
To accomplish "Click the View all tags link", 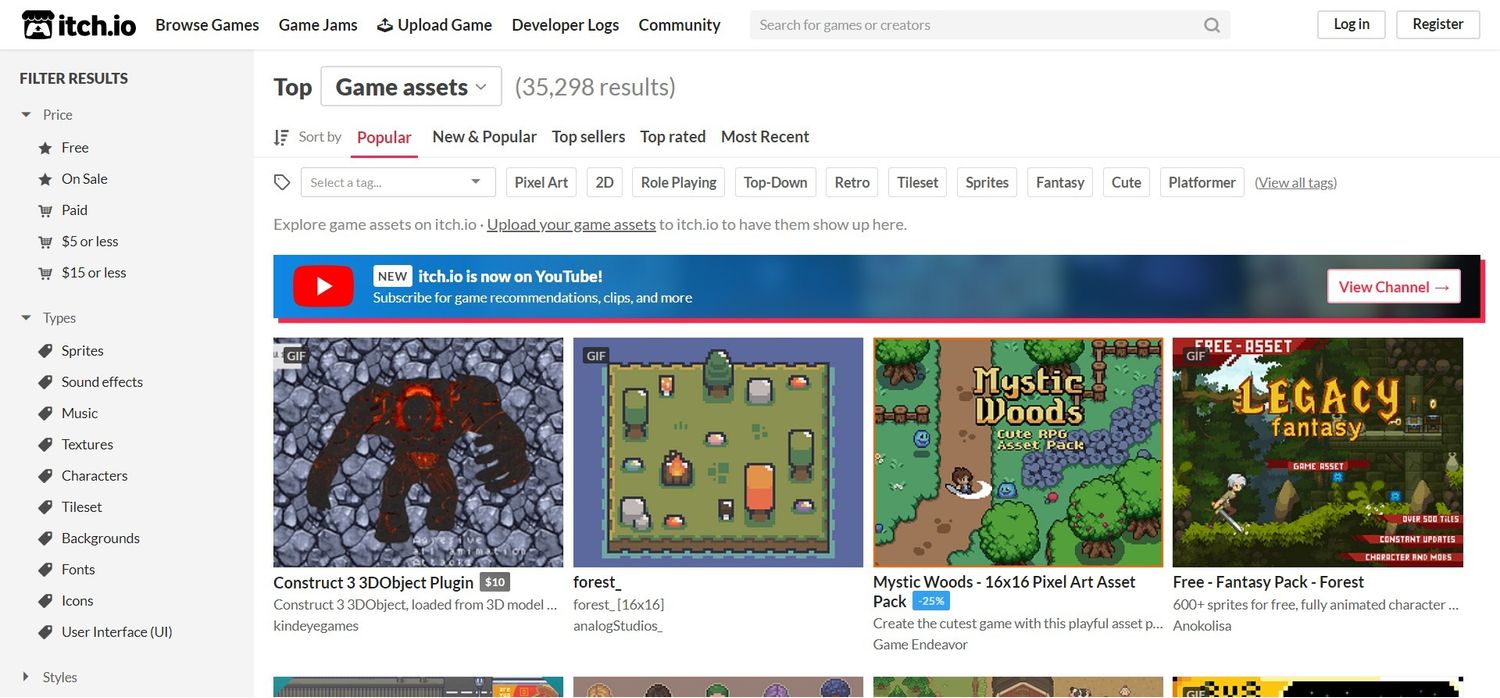I will pos(1296,182).
